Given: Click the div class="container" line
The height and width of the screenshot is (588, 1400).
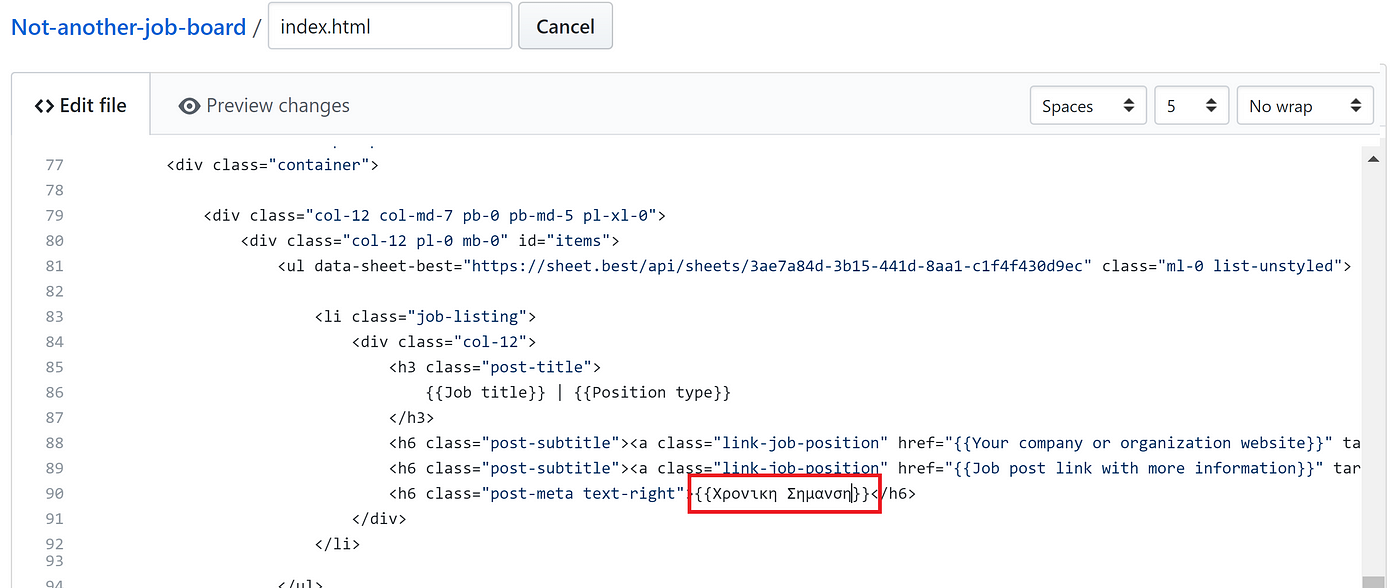Looking at the screenshot, I should tap(273, 165).
